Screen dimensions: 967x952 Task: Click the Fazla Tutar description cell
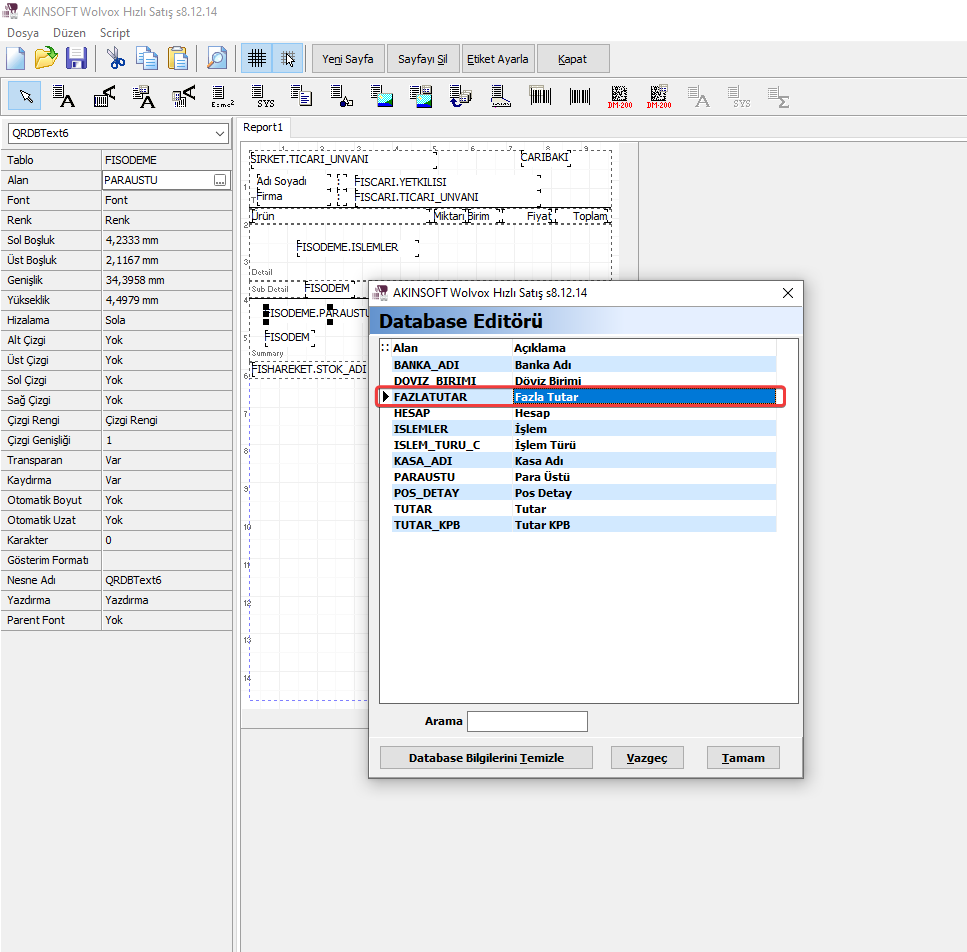[x=644, y=397]
